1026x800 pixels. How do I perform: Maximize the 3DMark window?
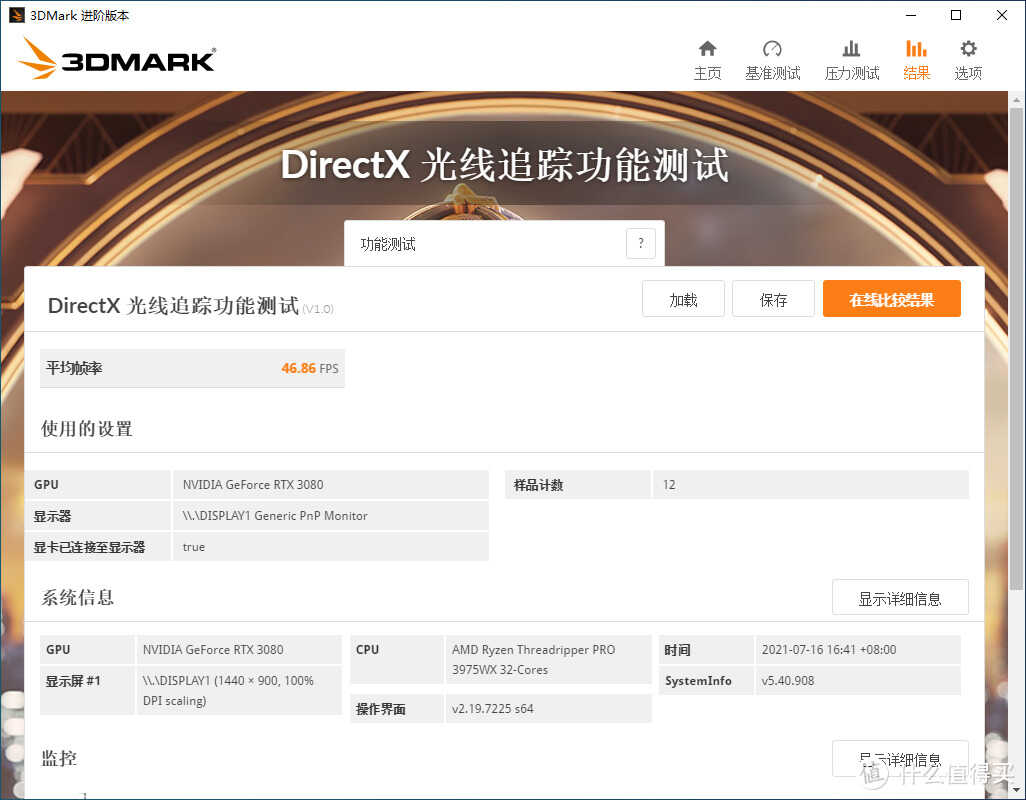coord(956,14)
